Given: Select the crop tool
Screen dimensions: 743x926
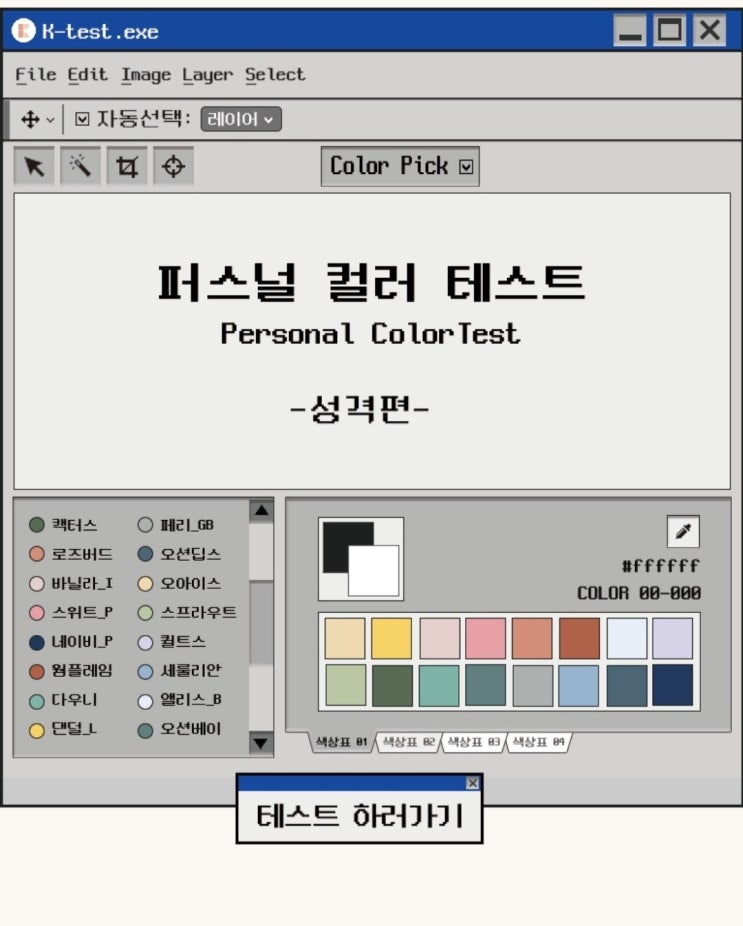Looking at the screenshot, I should click(x=127, y=167).
